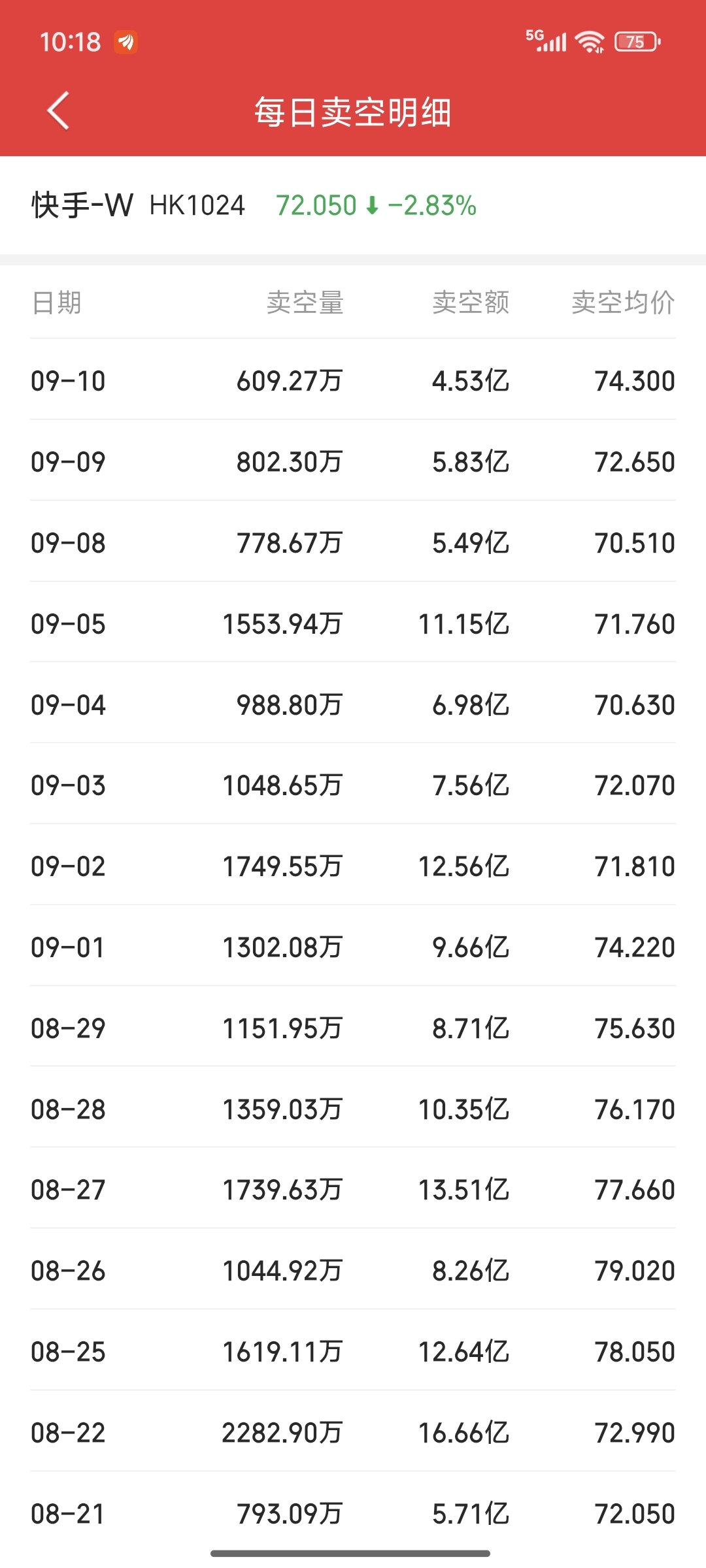This screenshot has height=1568, width=706.
Task: Select the 09-10 short selling row
Action: 353,380
